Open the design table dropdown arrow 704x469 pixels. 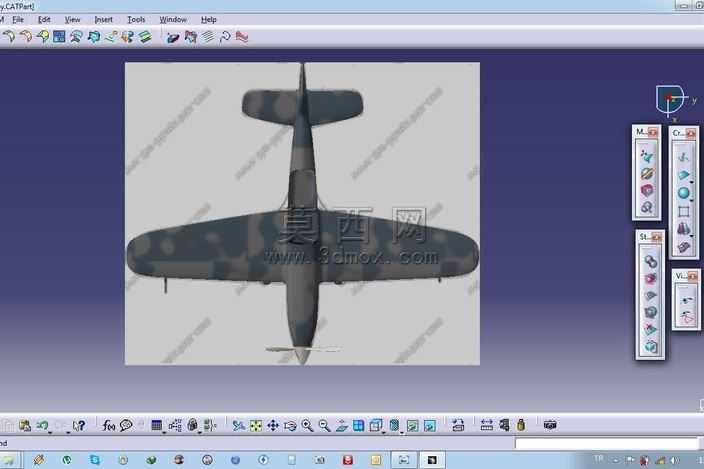pyautogui.click(x=164, y=432)
